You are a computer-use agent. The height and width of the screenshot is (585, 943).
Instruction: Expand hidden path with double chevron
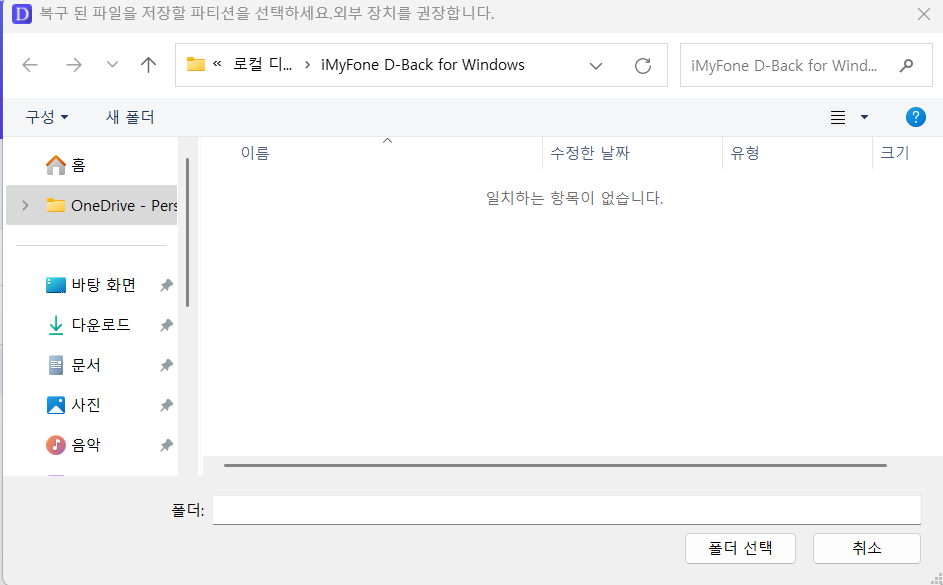(x=218, y=64)
